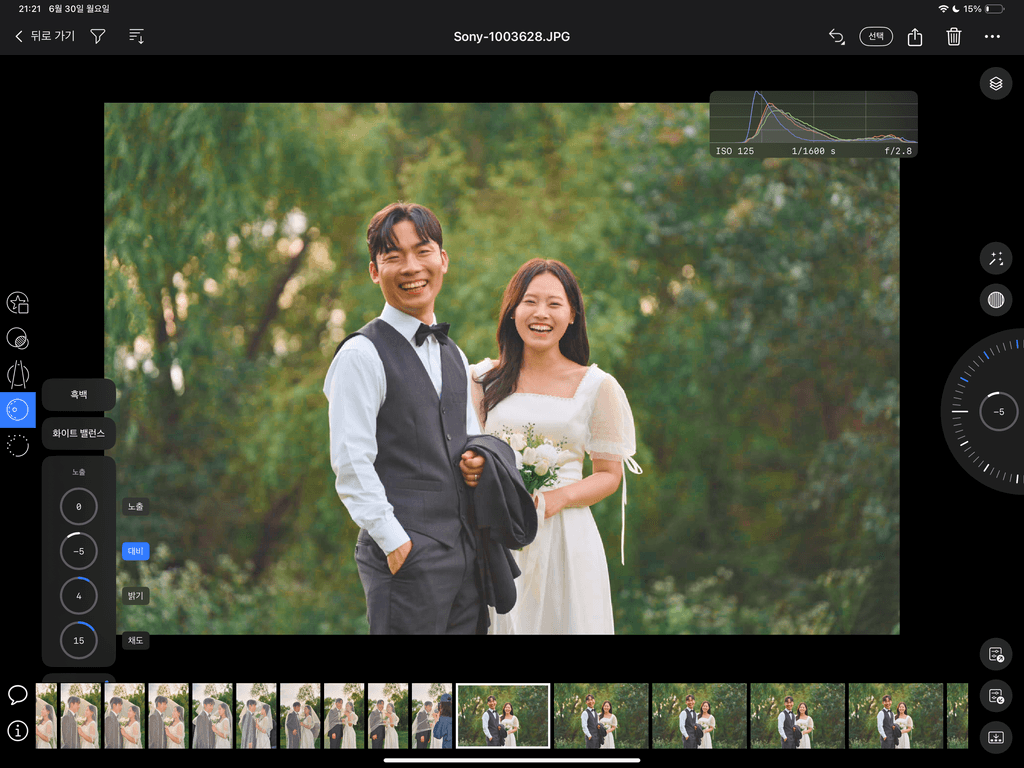Select the dotted-circle repair tool

18,445
